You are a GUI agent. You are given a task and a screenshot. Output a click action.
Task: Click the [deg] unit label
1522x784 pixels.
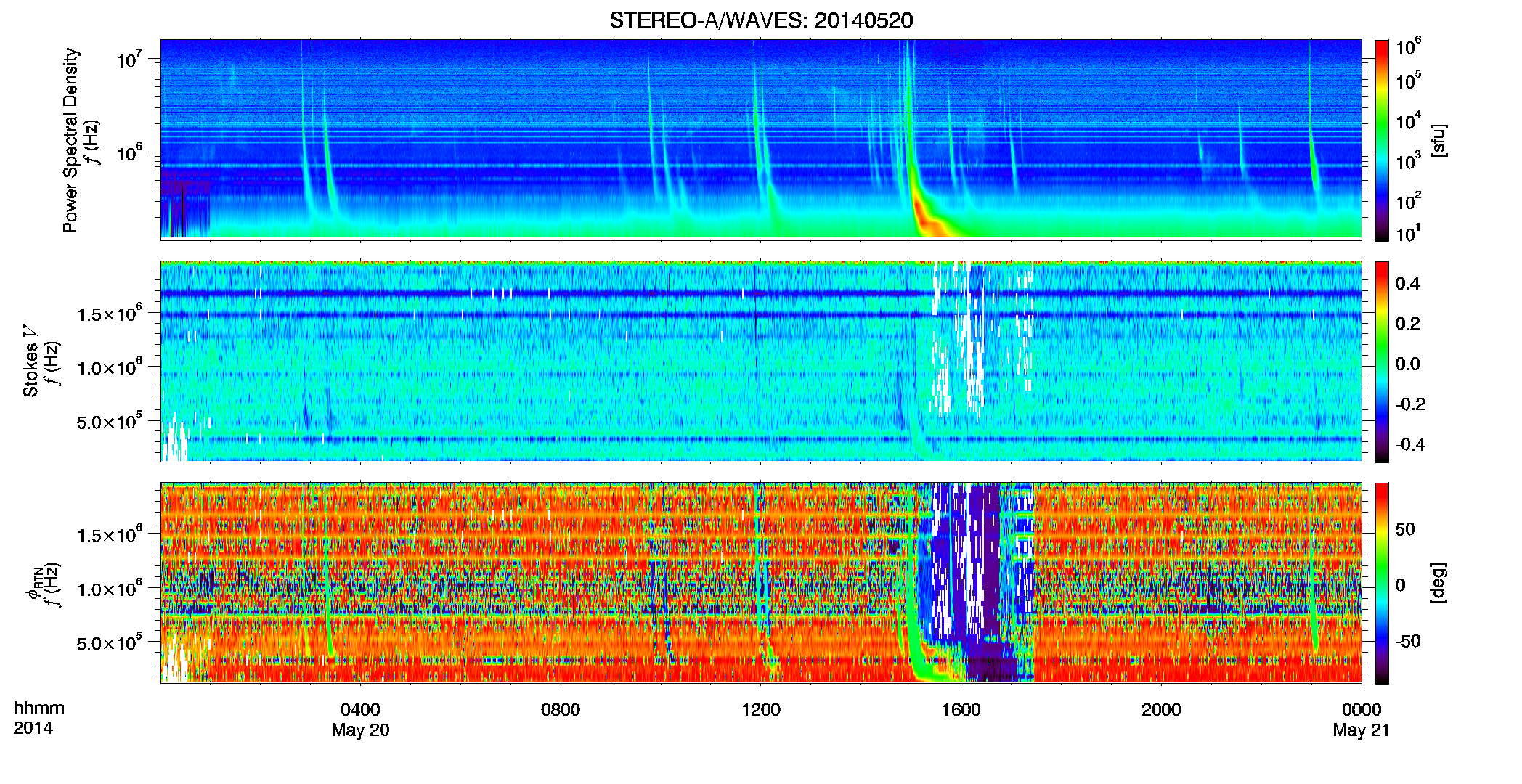click(x=1438, y=583)
